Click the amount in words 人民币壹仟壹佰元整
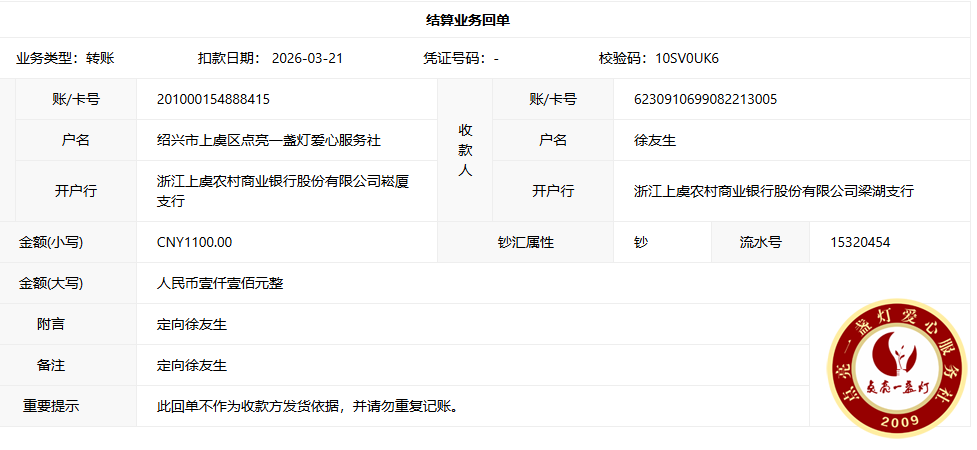 click(x=220, y=283)
